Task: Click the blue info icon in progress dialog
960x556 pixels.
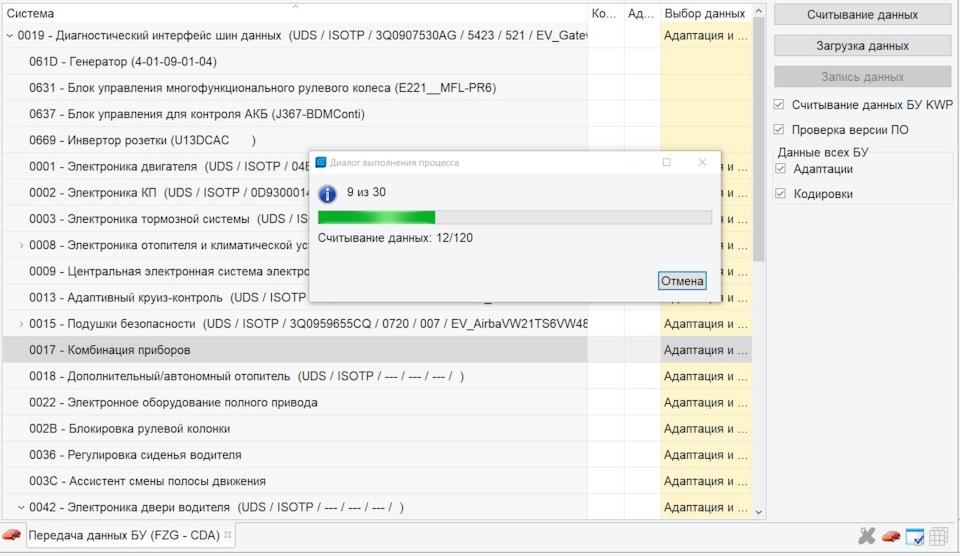Action: point(328,194)
